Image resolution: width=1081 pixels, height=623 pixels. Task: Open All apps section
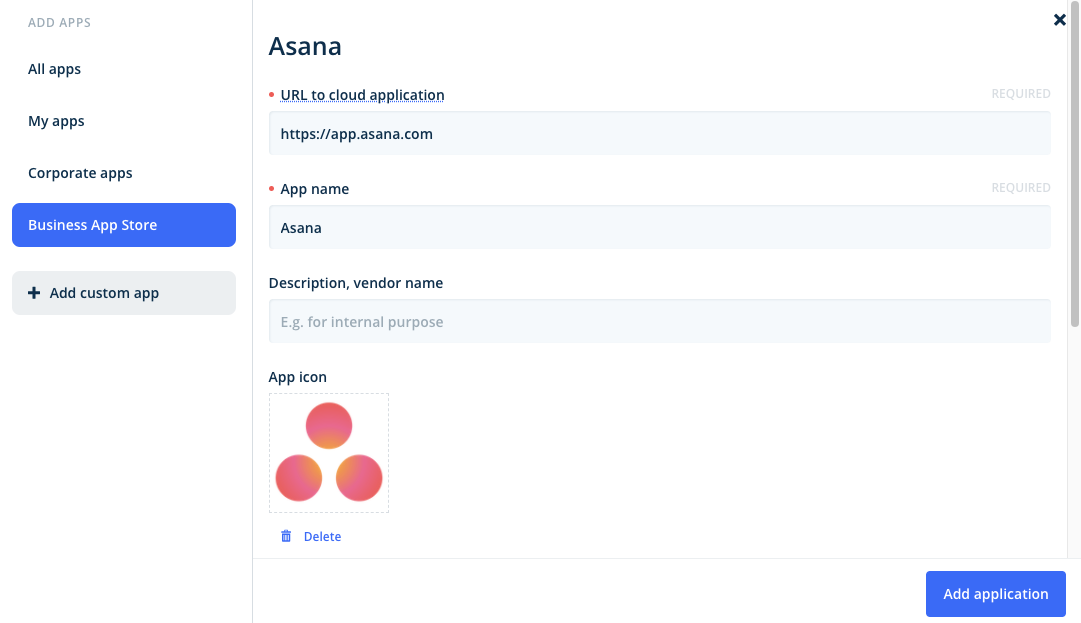point(54,69)
